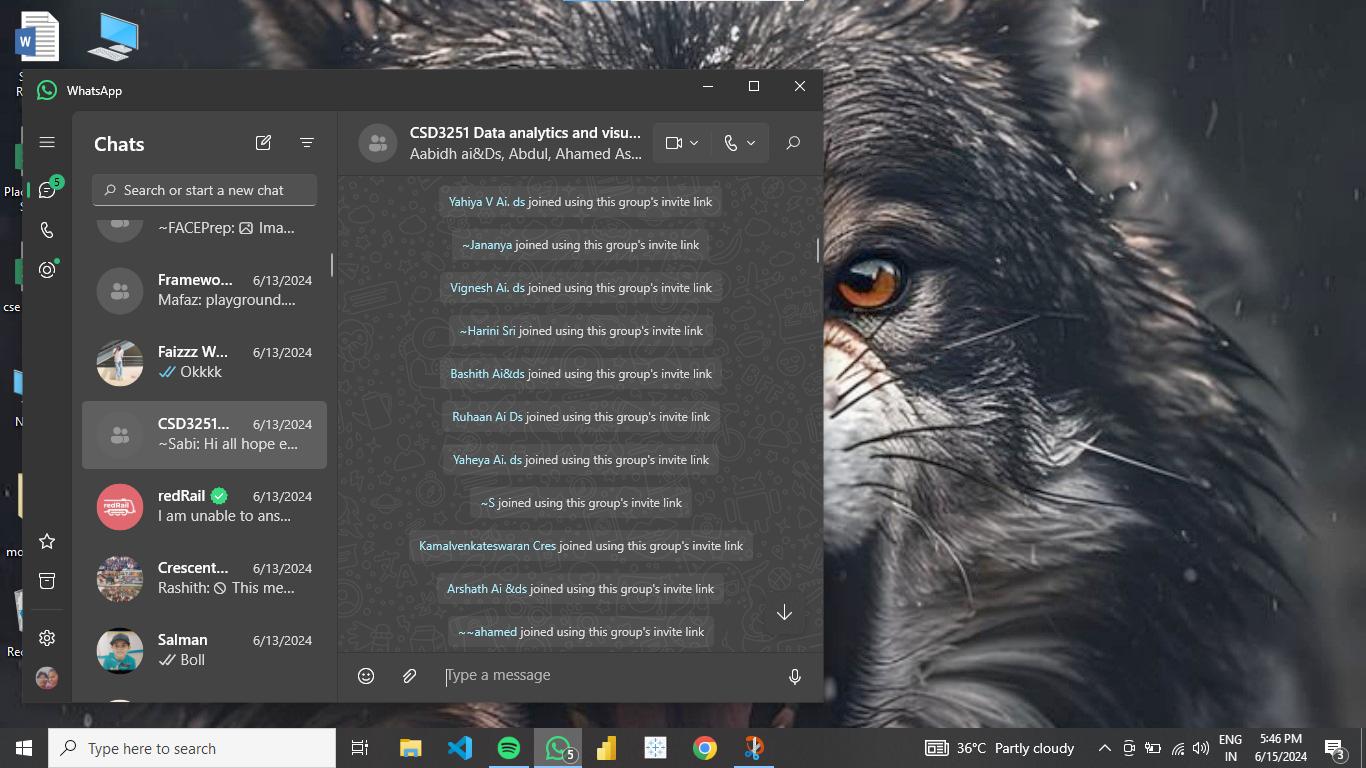Open Task View on taskbar
Image resolution: width=1366 pixels, height=768 pixels.
point(360,748)
